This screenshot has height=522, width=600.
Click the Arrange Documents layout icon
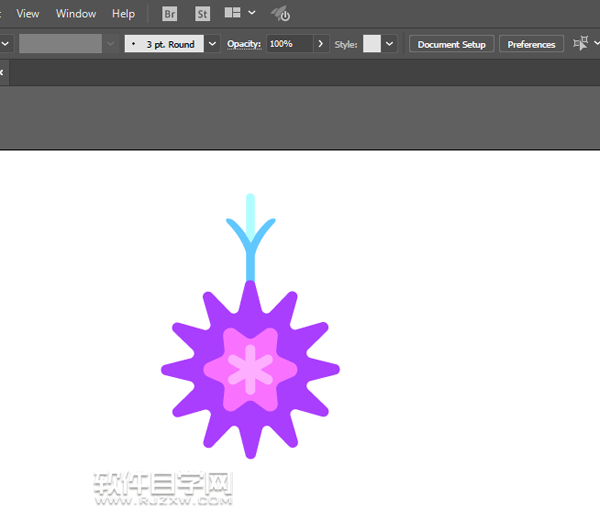[232, 14]
